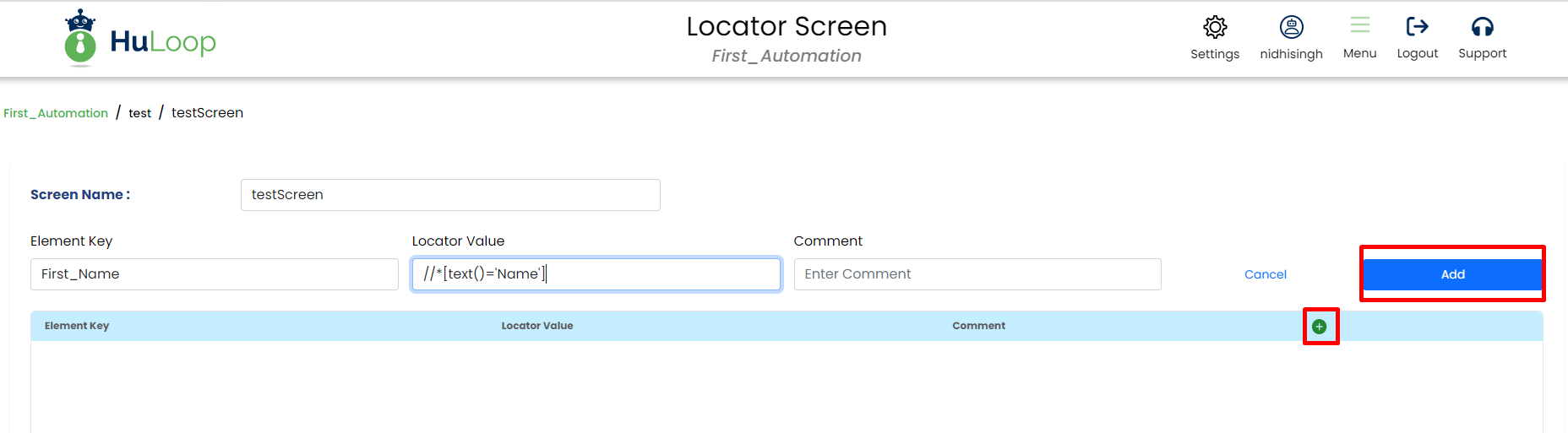
Task: Go to the green First_Automation breadcrumb link
Action: [x=56, y=113]
